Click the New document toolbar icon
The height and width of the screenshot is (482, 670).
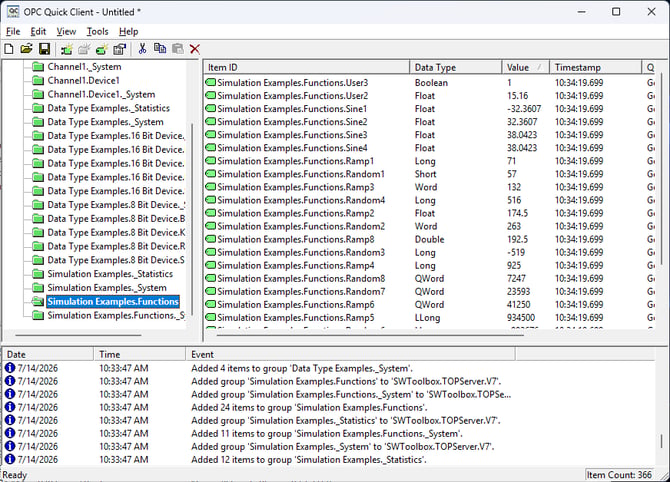[x=9, y=49]
